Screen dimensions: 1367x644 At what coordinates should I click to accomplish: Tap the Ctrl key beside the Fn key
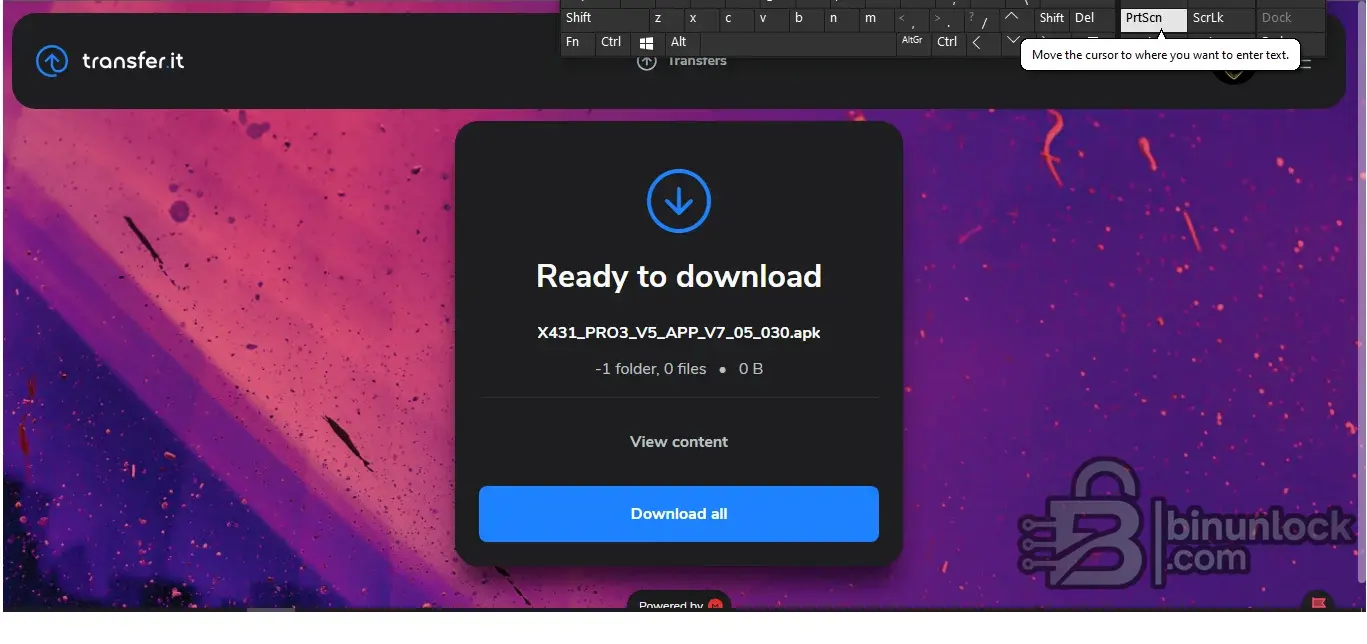[611, 43]
